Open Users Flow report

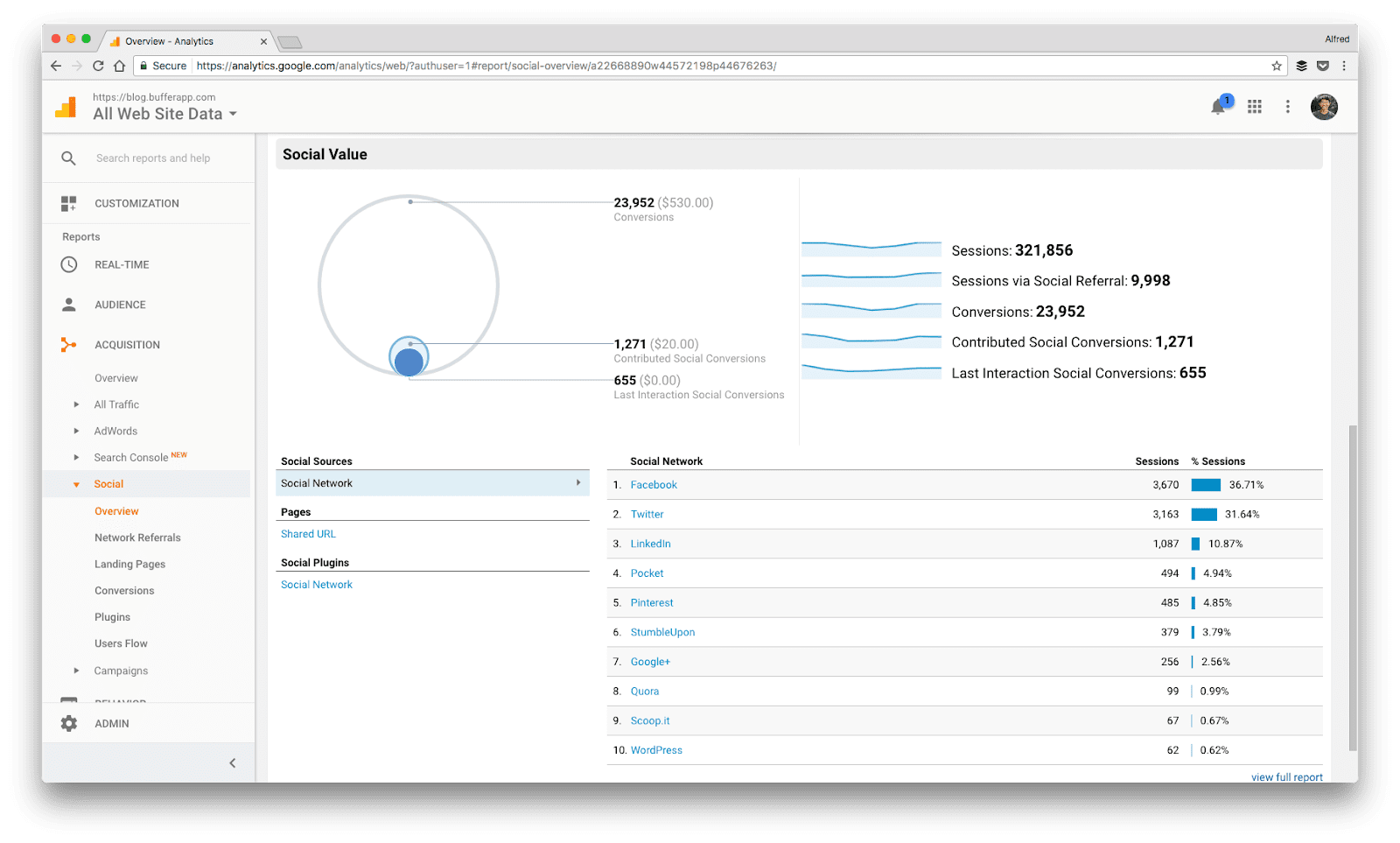point(121,643)
